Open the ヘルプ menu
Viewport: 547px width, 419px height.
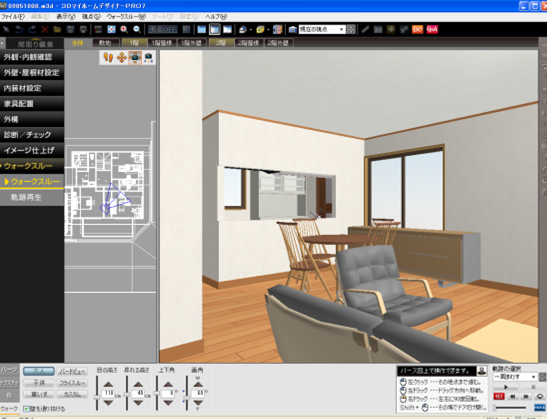pos(216,16)
